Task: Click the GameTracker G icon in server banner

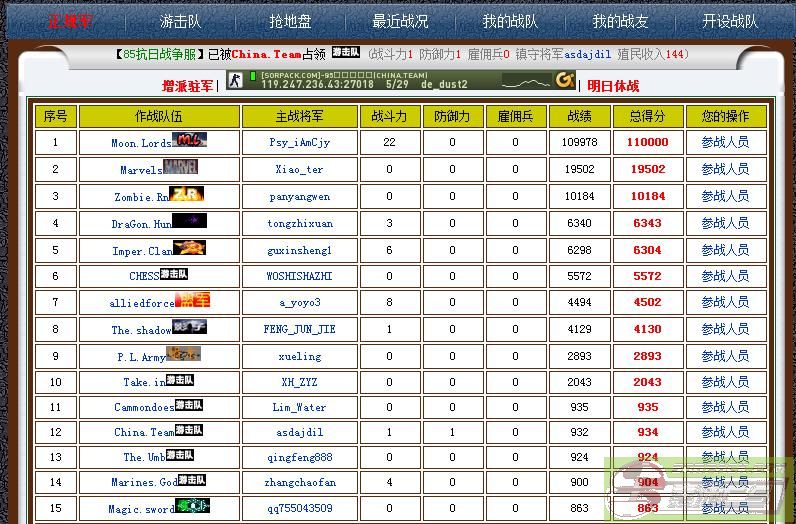Action: click(564, 80)
